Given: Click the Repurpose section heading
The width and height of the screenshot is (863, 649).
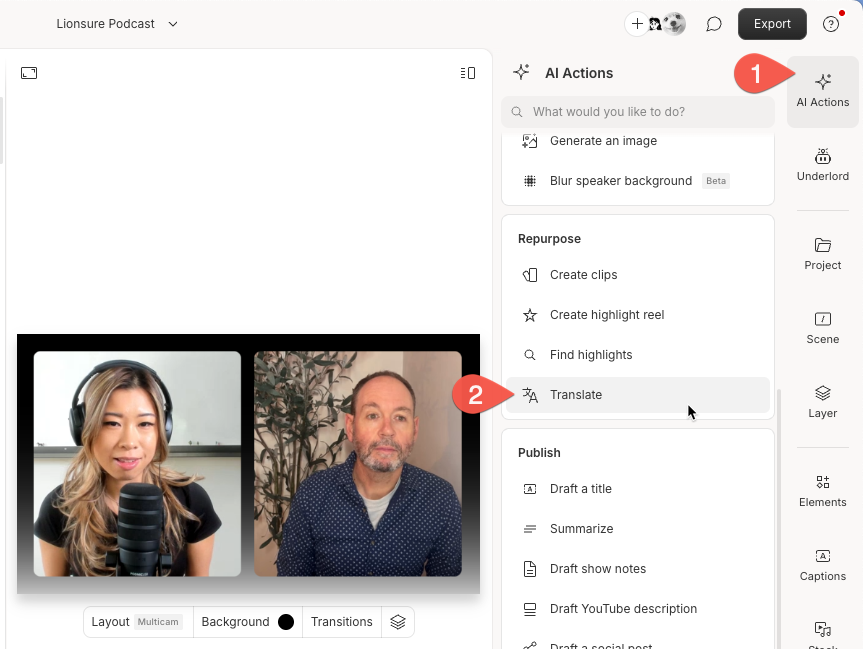Looking at the screenshot, I should [x=549, y=239].
